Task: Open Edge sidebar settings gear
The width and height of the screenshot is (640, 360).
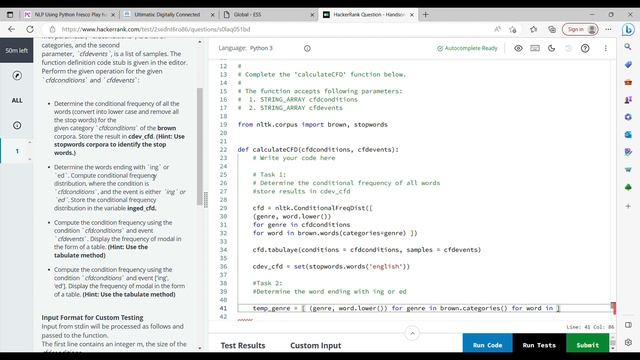Action: point(628,342)
